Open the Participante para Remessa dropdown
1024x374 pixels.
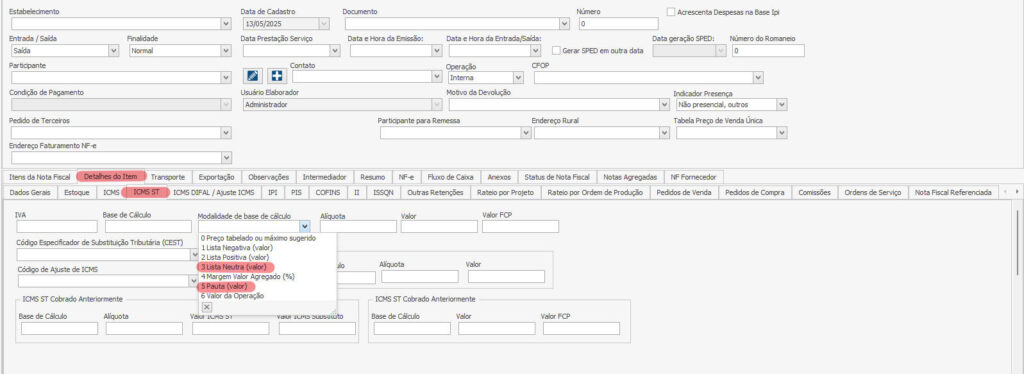pos(526,132)
